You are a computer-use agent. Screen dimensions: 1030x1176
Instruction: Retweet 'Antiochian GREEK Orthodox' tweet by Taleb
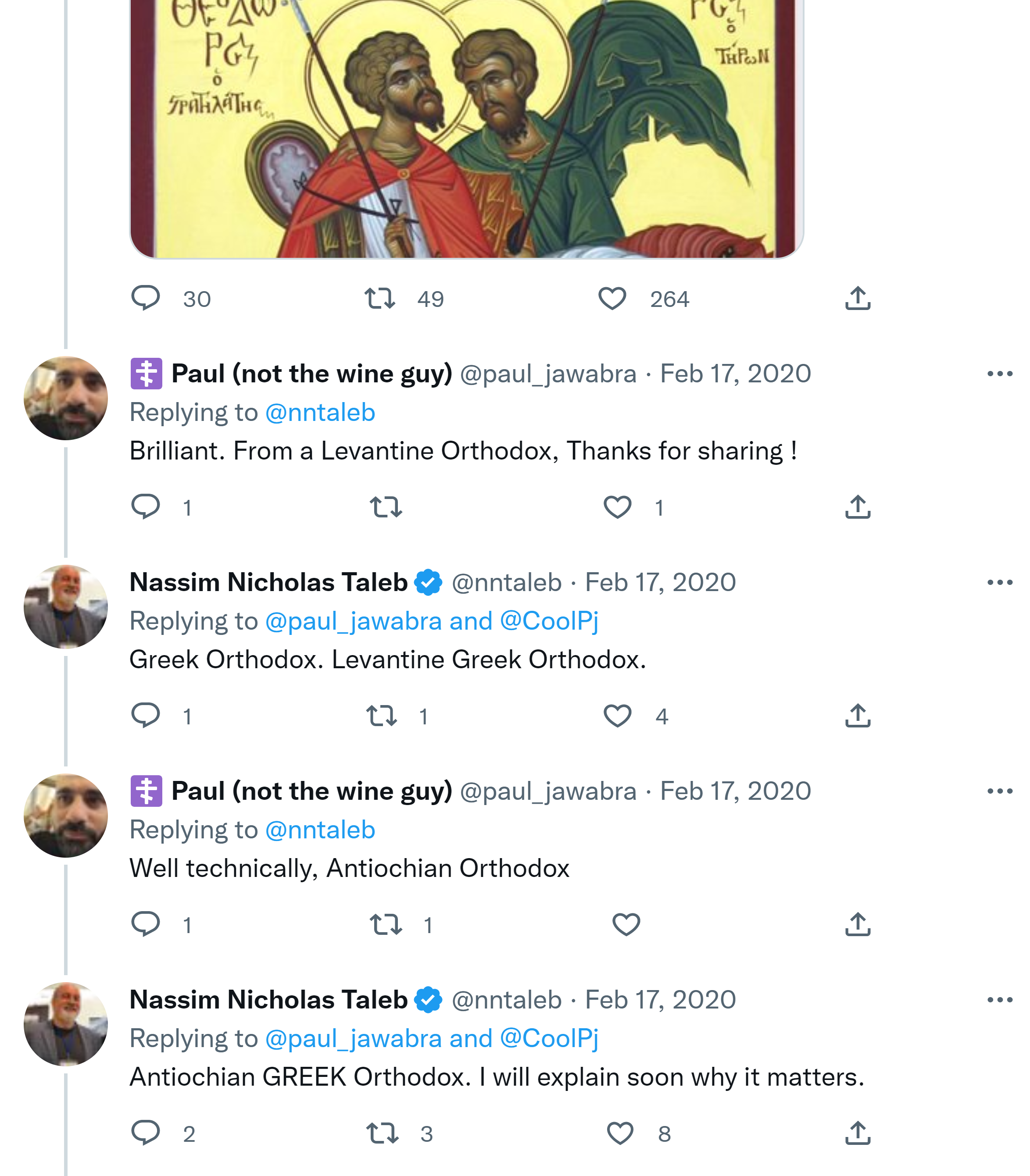382,1133
